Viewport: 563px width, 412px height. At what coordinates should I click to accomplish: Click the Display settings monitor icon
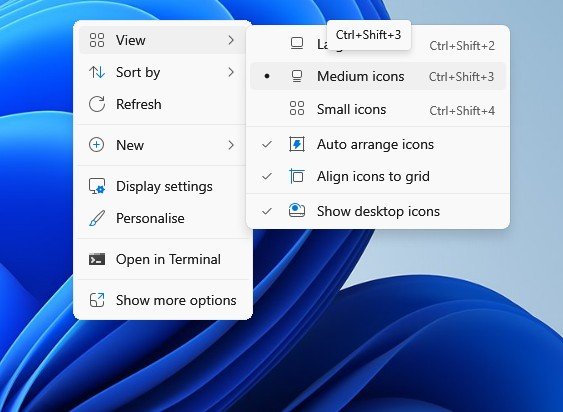[97, 186]
